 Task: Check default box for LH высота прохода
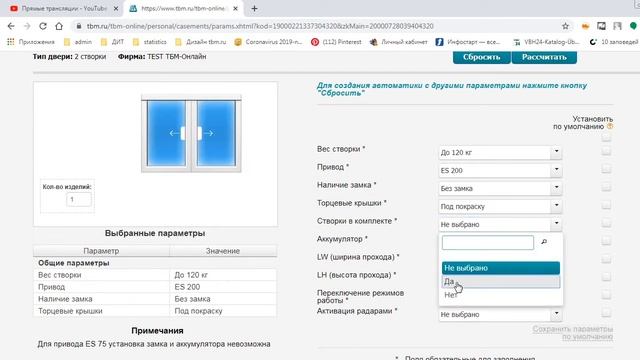606,276
